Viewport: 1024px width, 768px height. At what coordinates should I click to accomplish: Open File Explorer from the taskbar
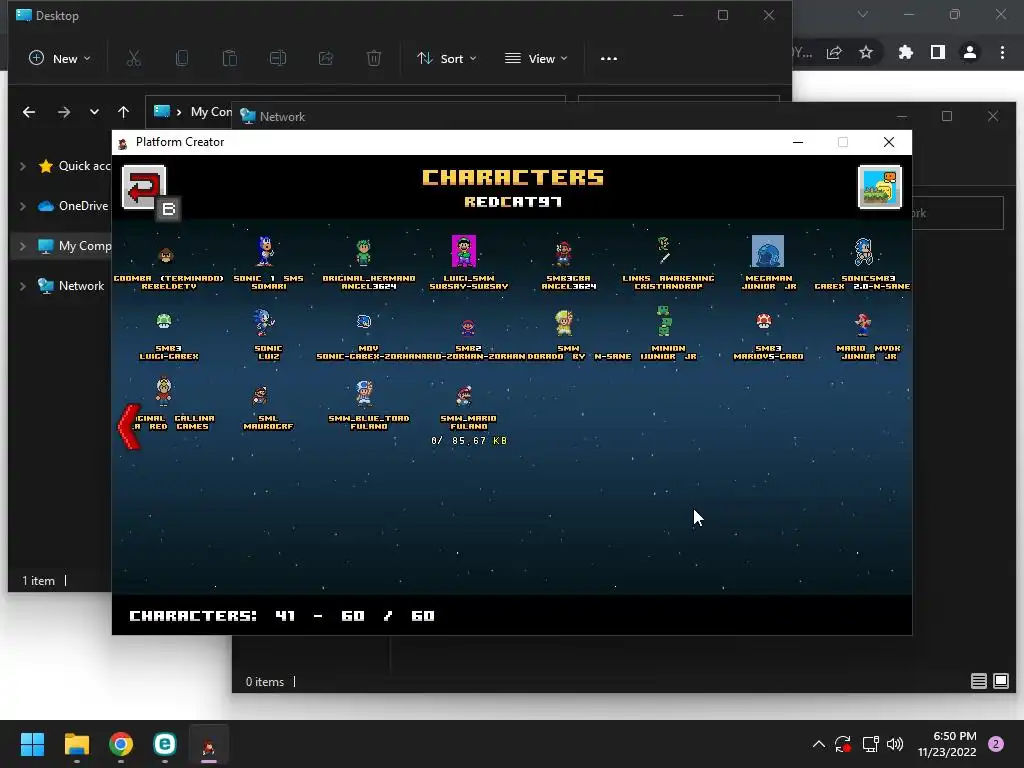(76, 744)
